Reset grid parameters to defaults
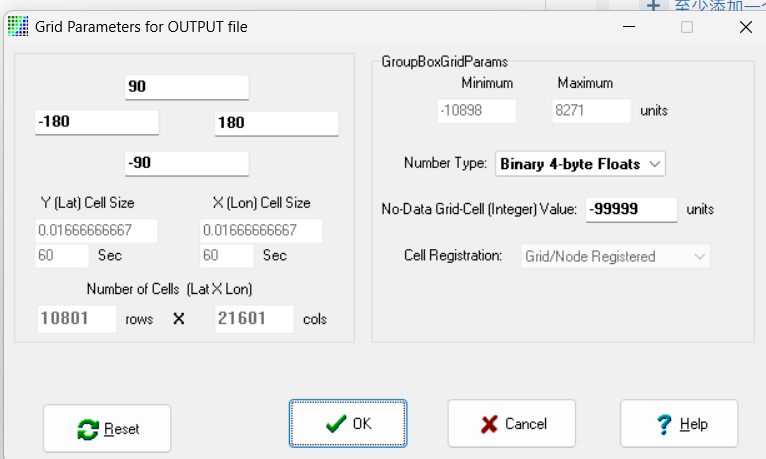 pos(107,428)
